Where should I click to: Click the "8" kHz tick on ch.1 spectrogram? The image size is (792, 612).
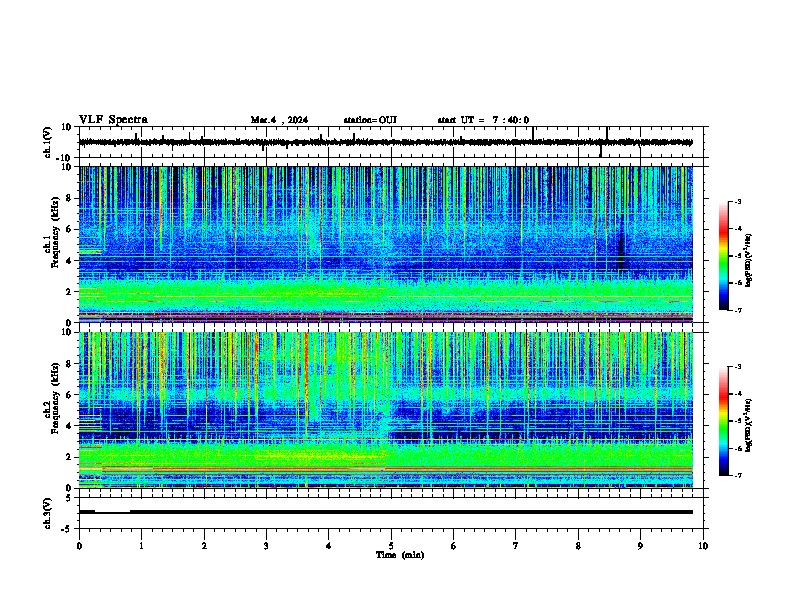click(x=69, y=198)
